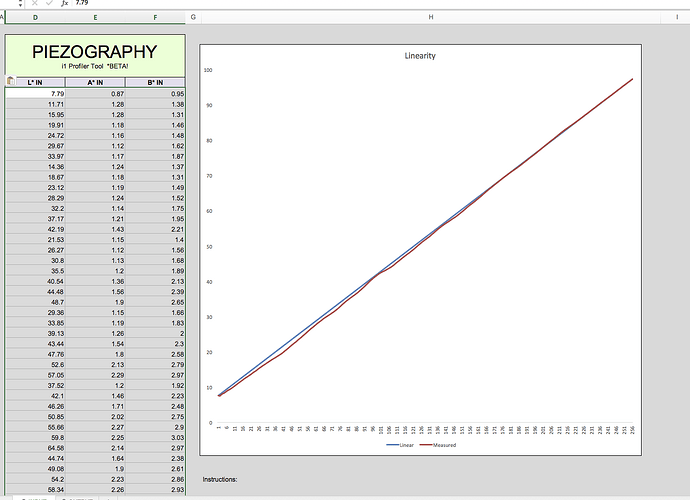Viewport: 690px width, 500px height.
Task: Select cell with L* value 19.91
Action: coord(35,125)
